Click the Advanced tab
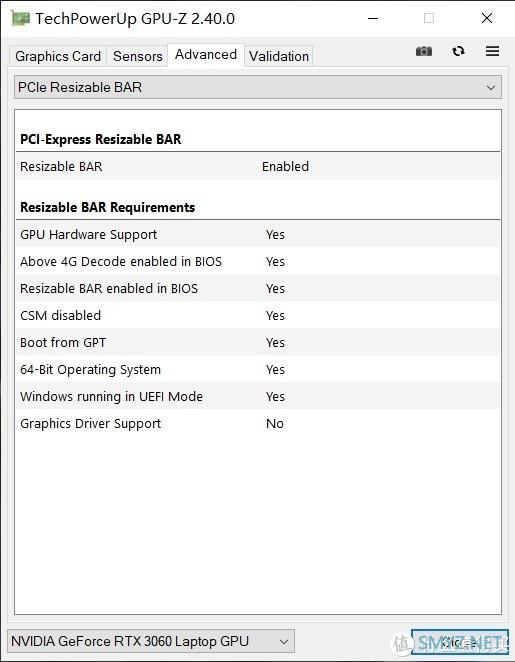Image resolution: width=515 pixels, height=662 pixels. (x=206, y=55)
